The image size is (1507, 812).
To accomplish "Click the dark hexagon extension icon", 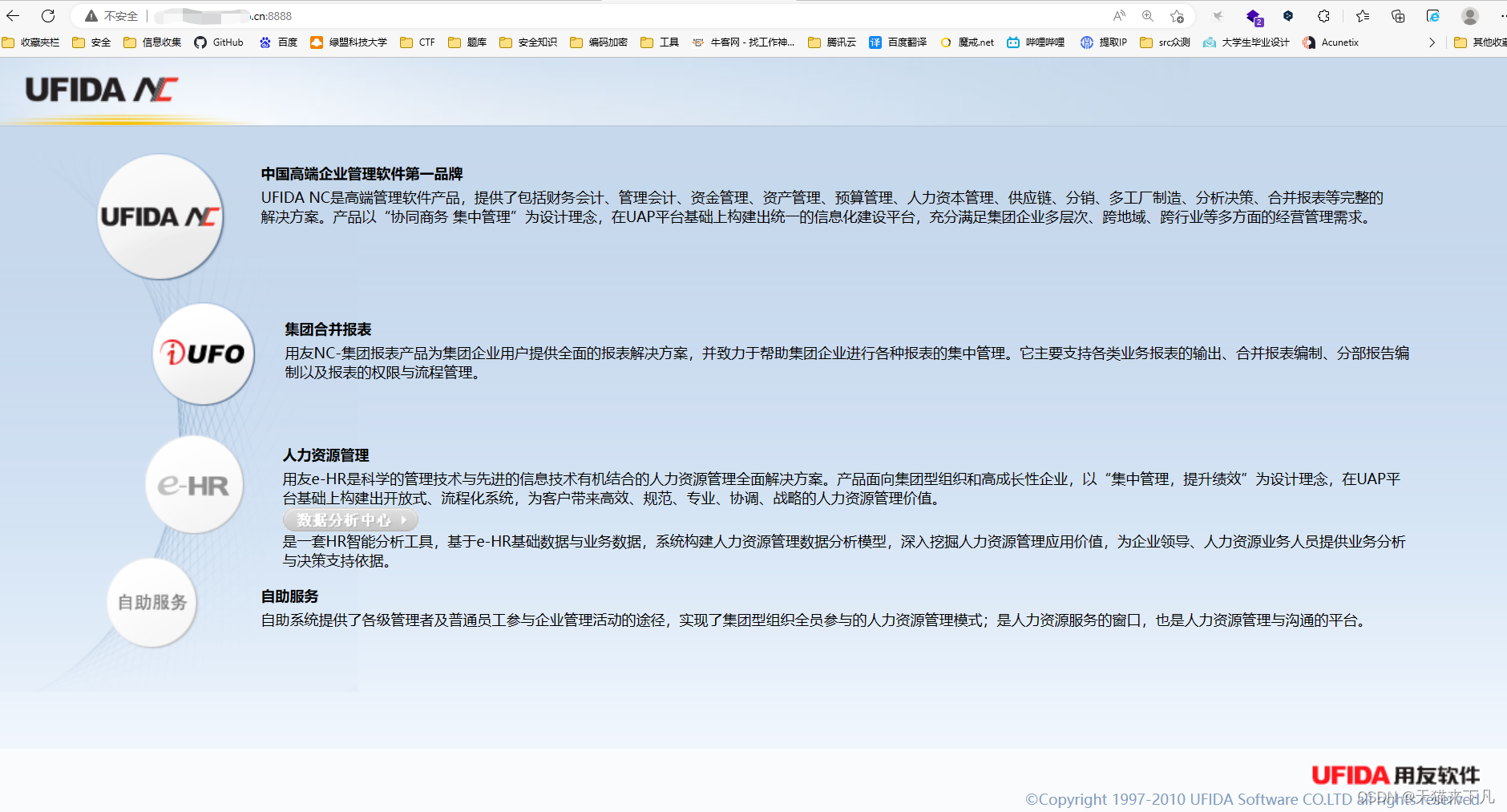I will (x=1288, y=16).
